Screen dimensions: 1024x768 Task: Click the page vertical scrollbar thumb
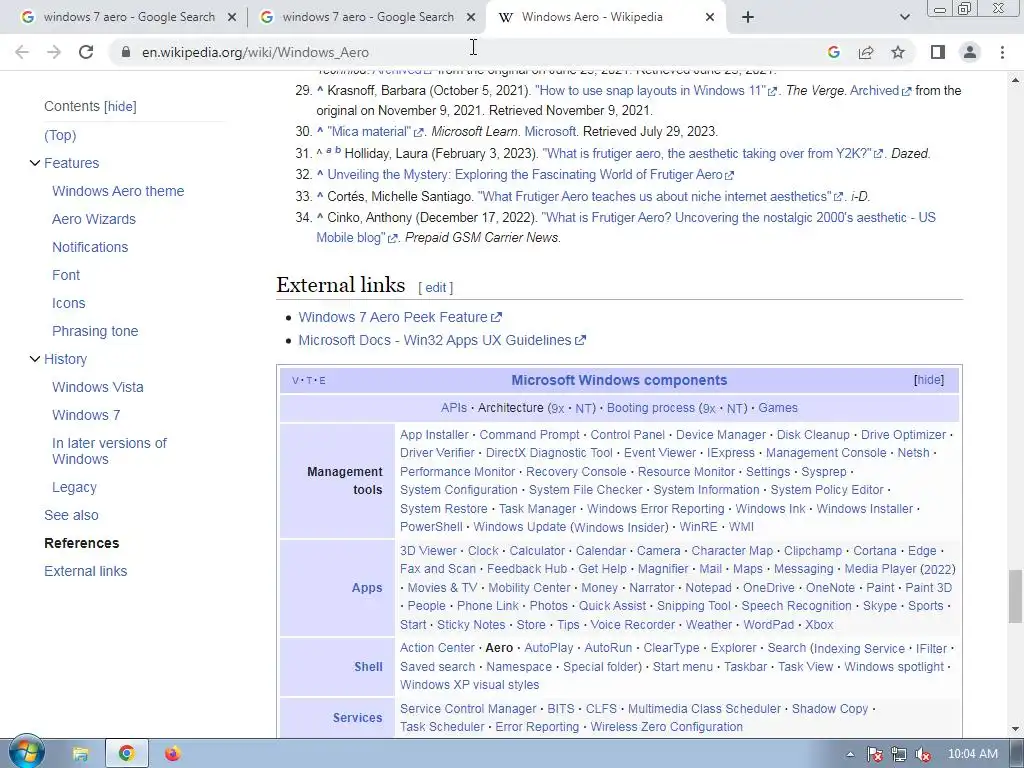point(1015,597)
